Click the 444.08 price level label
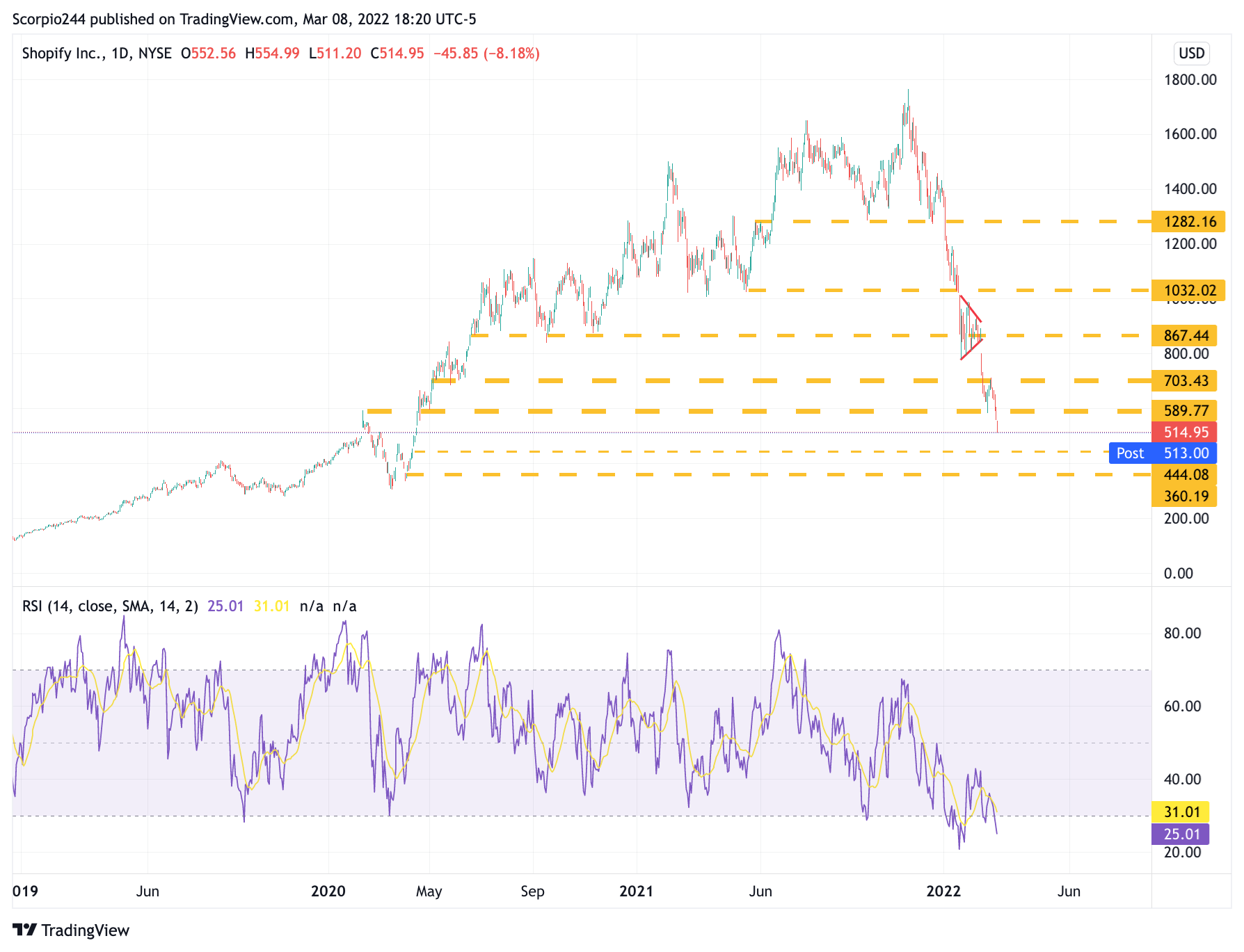The height and width of the screenshot is (952, 1244). point(1185,474)
